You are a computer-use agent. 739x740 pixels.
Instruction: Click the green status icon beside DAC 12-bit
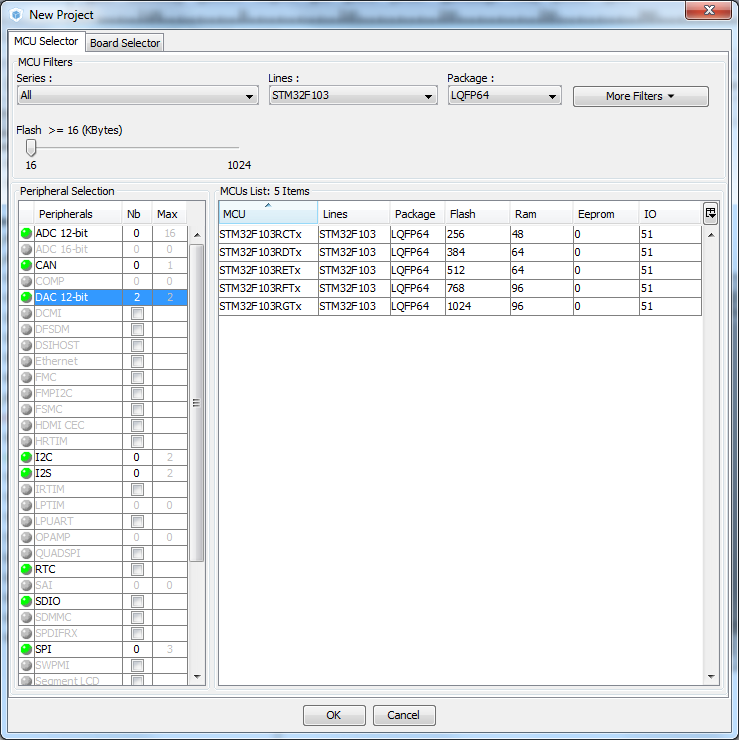pos(26,297)
